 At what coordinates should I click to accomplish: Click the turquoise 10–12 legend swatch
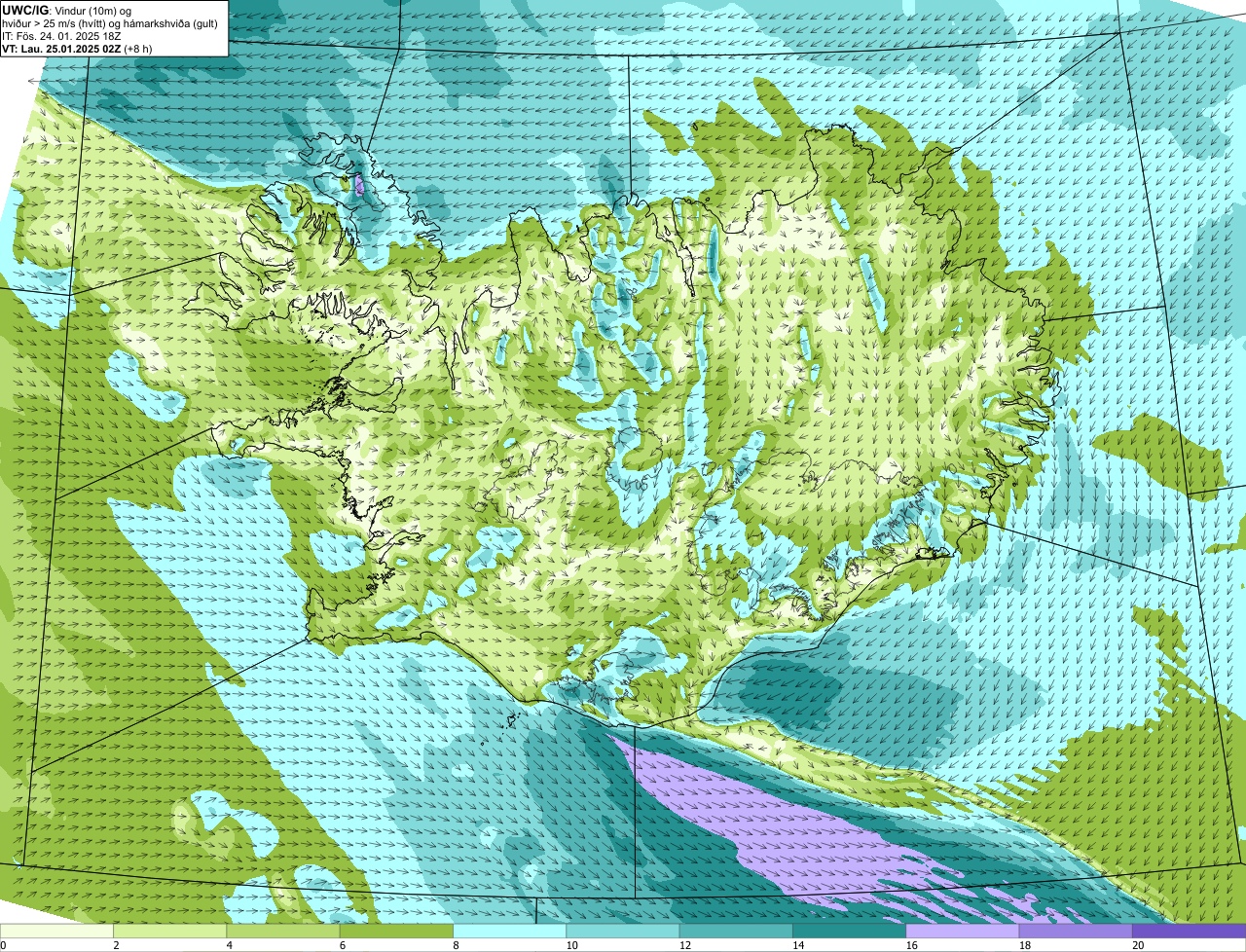(624, 931)
